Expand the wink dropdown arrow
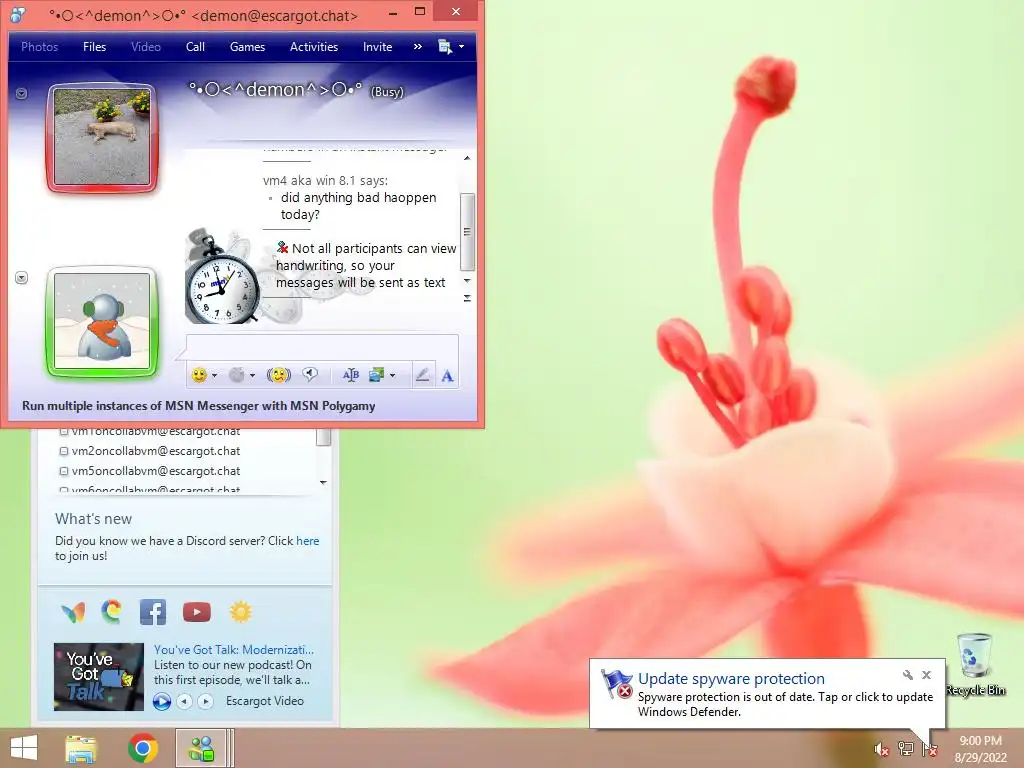 pyautogui.click(x=252, y=376)
